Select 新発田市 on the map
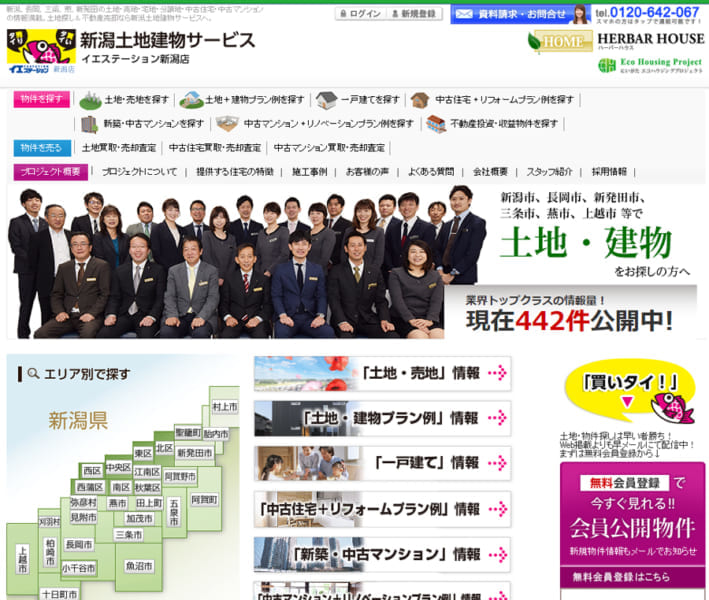The width and height of the screenshot is (709, 600). [194, 453]
